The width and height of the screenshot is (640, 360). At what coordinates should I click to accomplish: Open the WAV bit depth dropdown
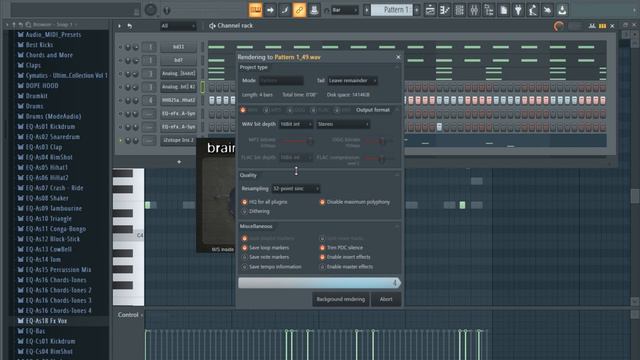click(296, 124)
